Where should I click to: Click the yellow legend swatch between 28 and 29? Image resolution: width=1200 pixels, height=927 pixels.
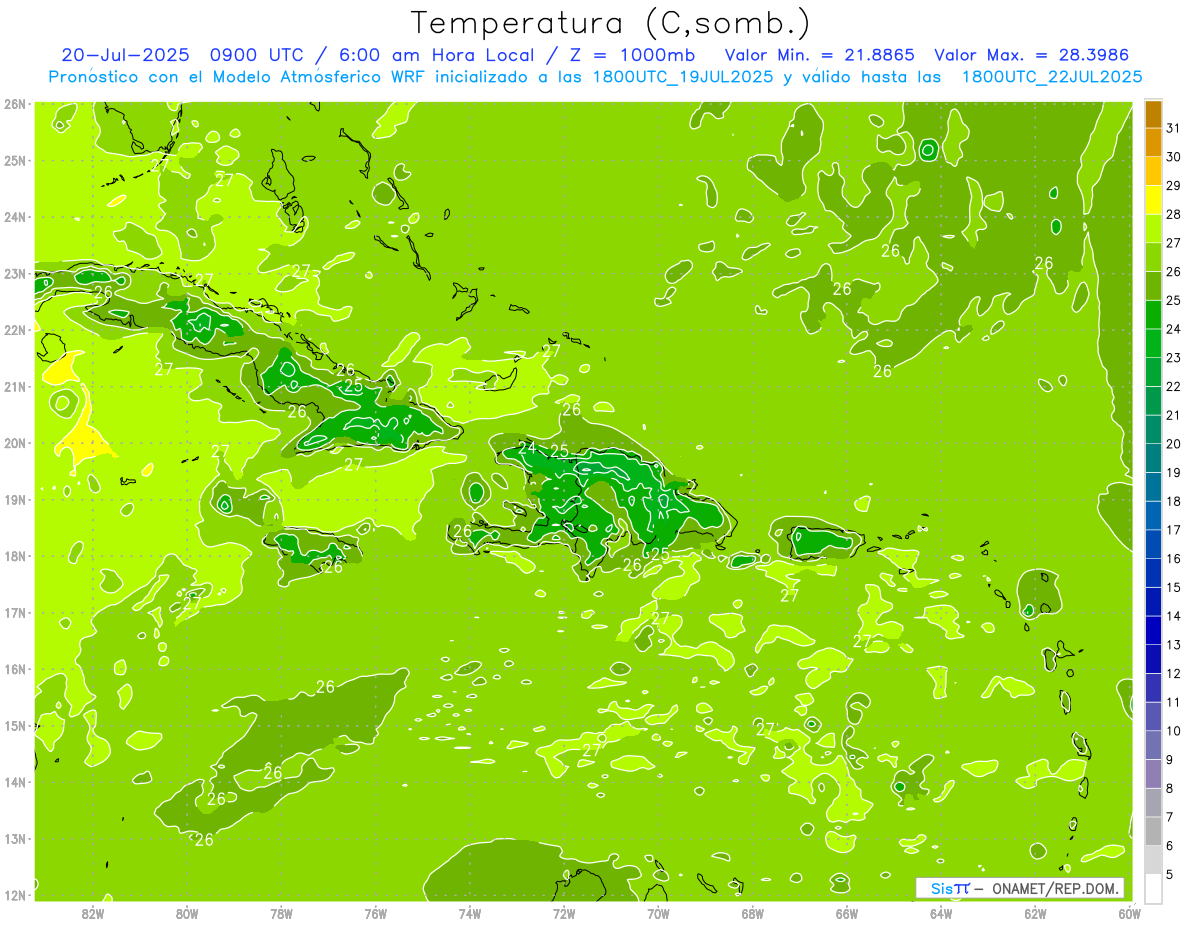point(1154,200)
